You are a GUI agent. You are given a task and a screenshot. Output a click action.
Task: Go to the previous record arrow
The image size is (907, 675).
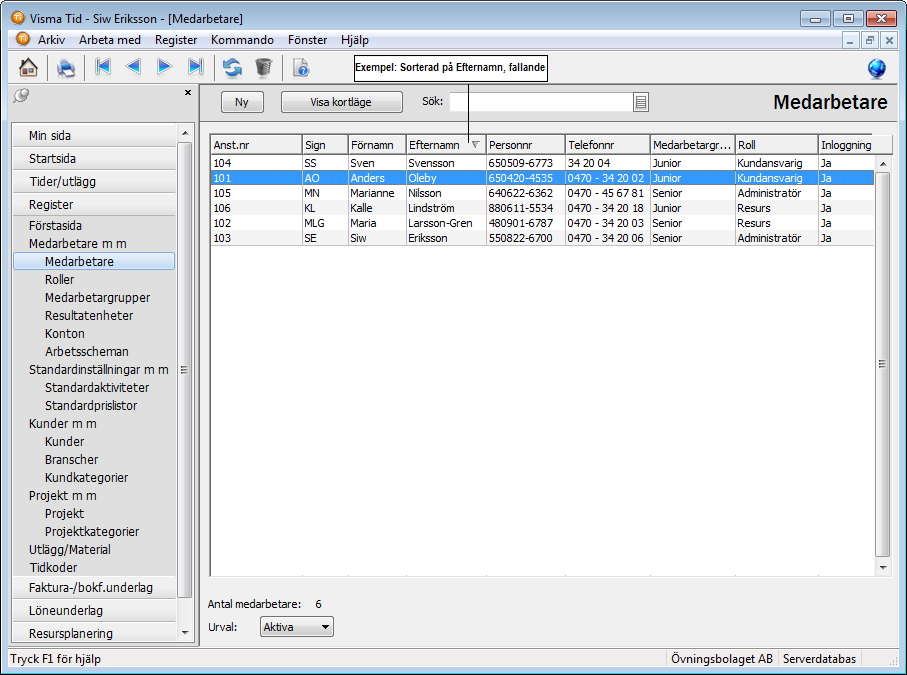[133, 67]
